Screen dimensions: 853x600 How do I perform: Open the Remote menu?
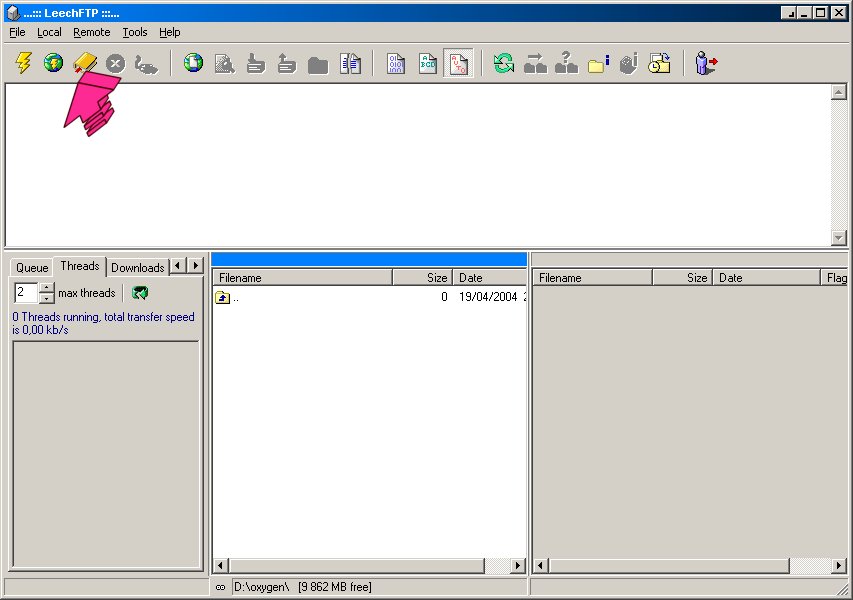pos(91,32)
